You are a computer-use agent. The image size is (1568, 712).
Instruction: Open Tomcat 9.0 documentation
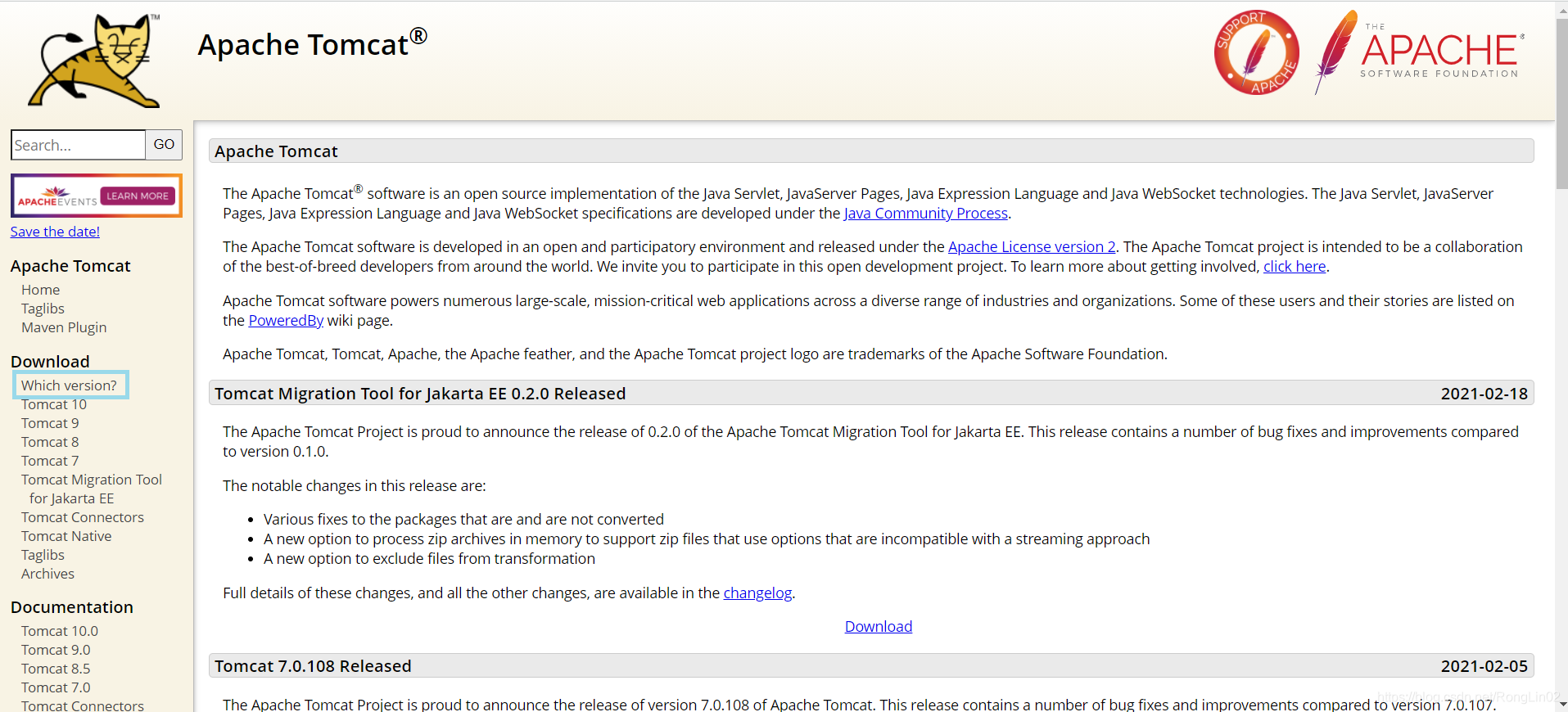(56, 650)
